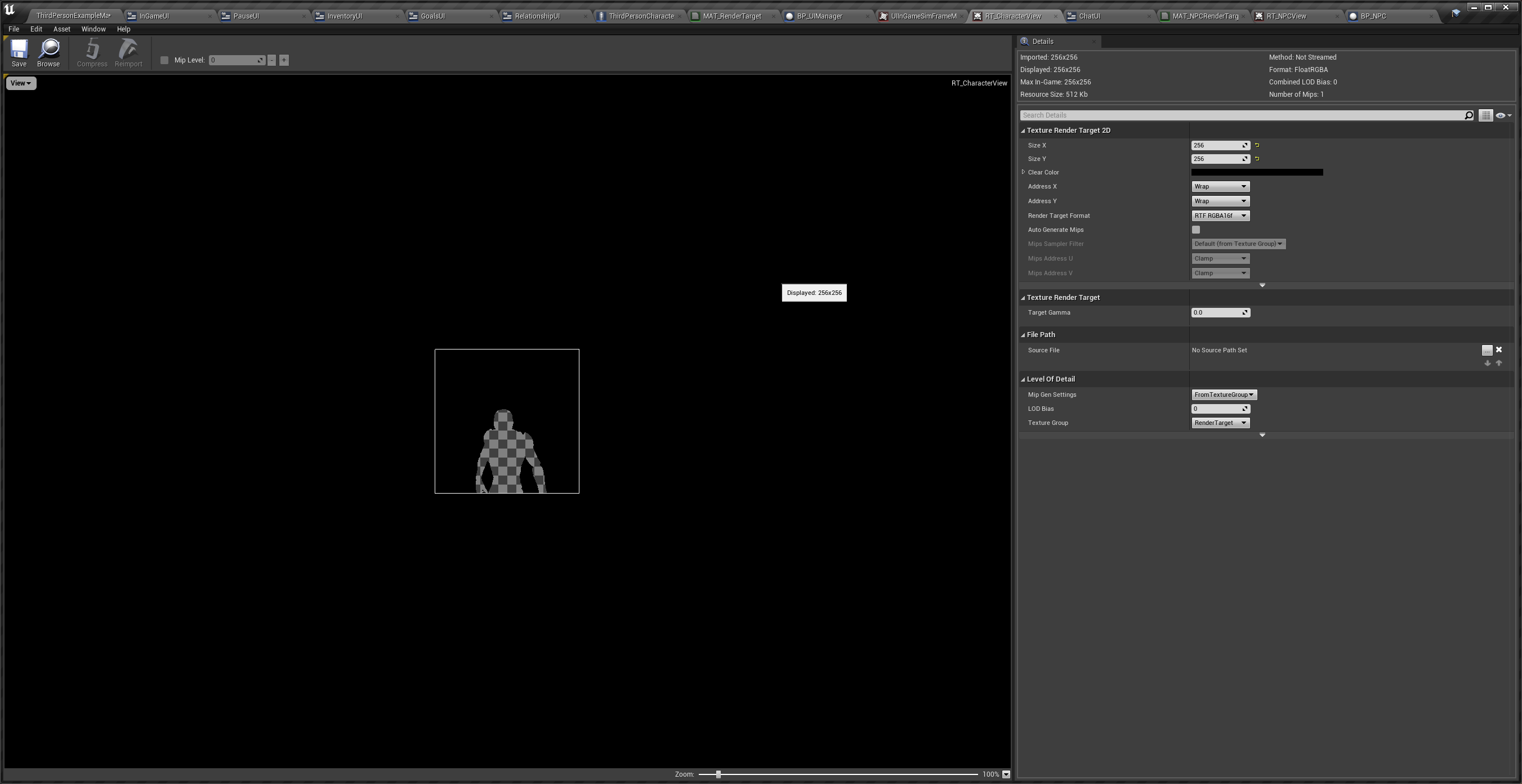Image resolution: width=1522 pixels, height=784 pixels.
Task: Expand the Clear Color property
Action: point(1023,172)
